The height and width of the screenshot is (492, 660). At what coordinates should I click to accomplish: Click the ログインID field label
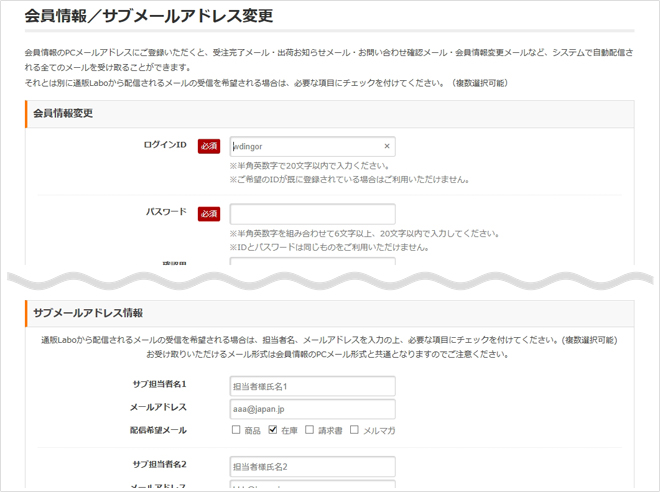165,145
